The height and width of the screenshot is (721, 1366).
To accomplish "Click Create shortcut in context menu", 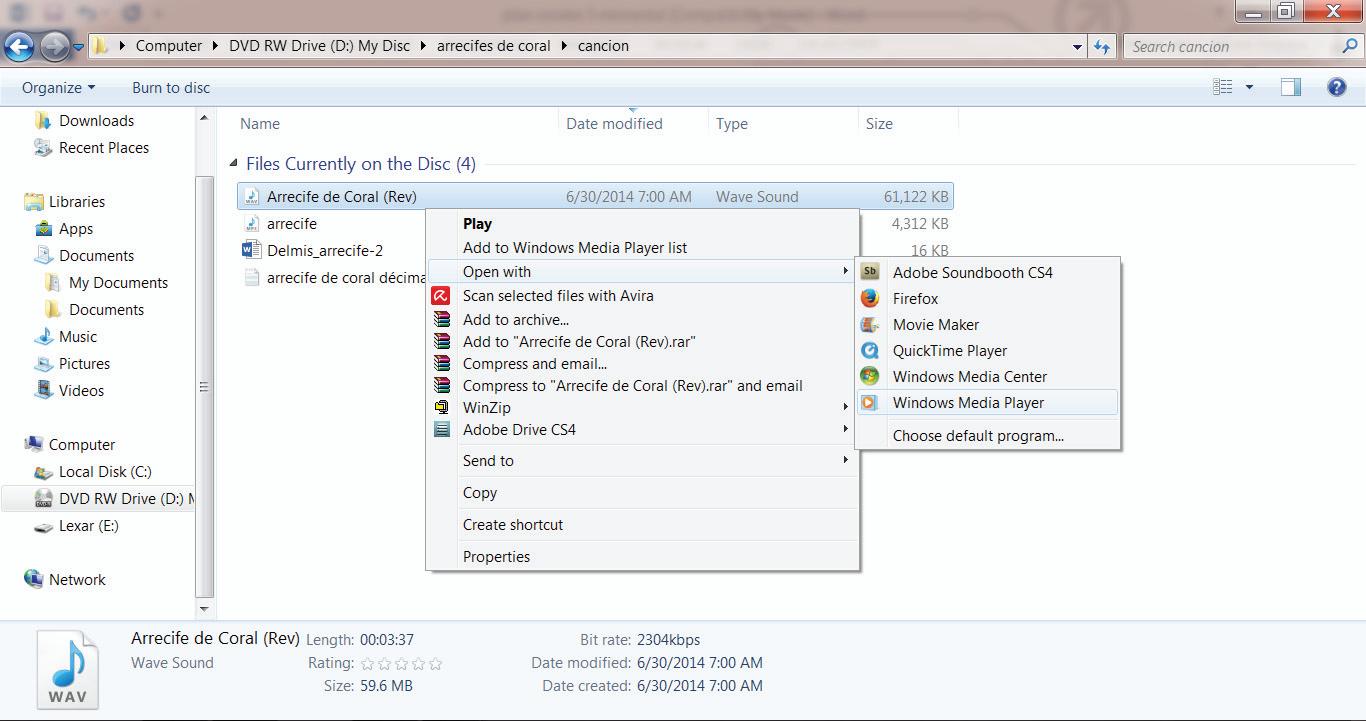I will click(643, 525).
